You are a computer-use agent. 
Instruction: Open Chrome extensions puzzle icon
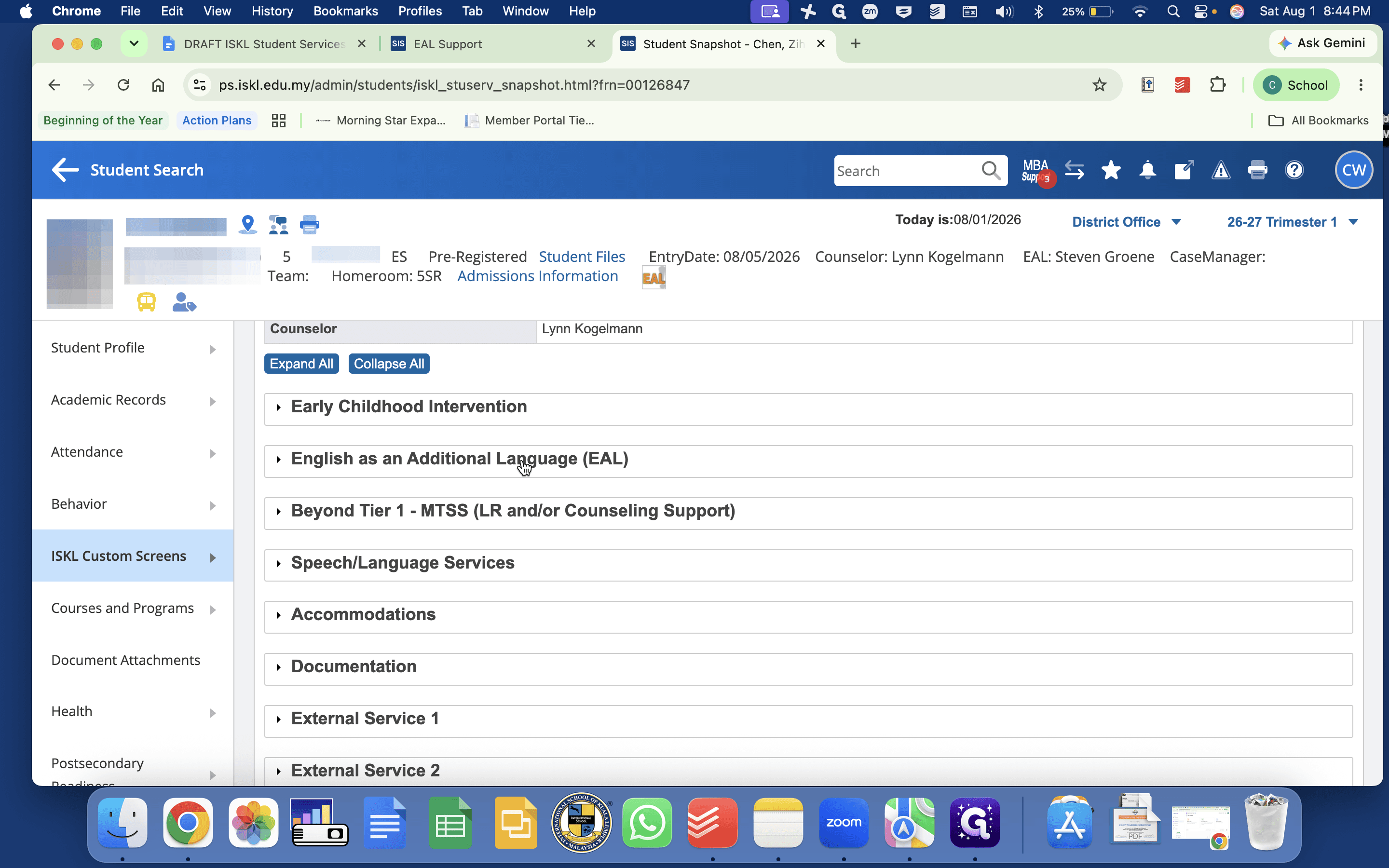click(1217, 85)
